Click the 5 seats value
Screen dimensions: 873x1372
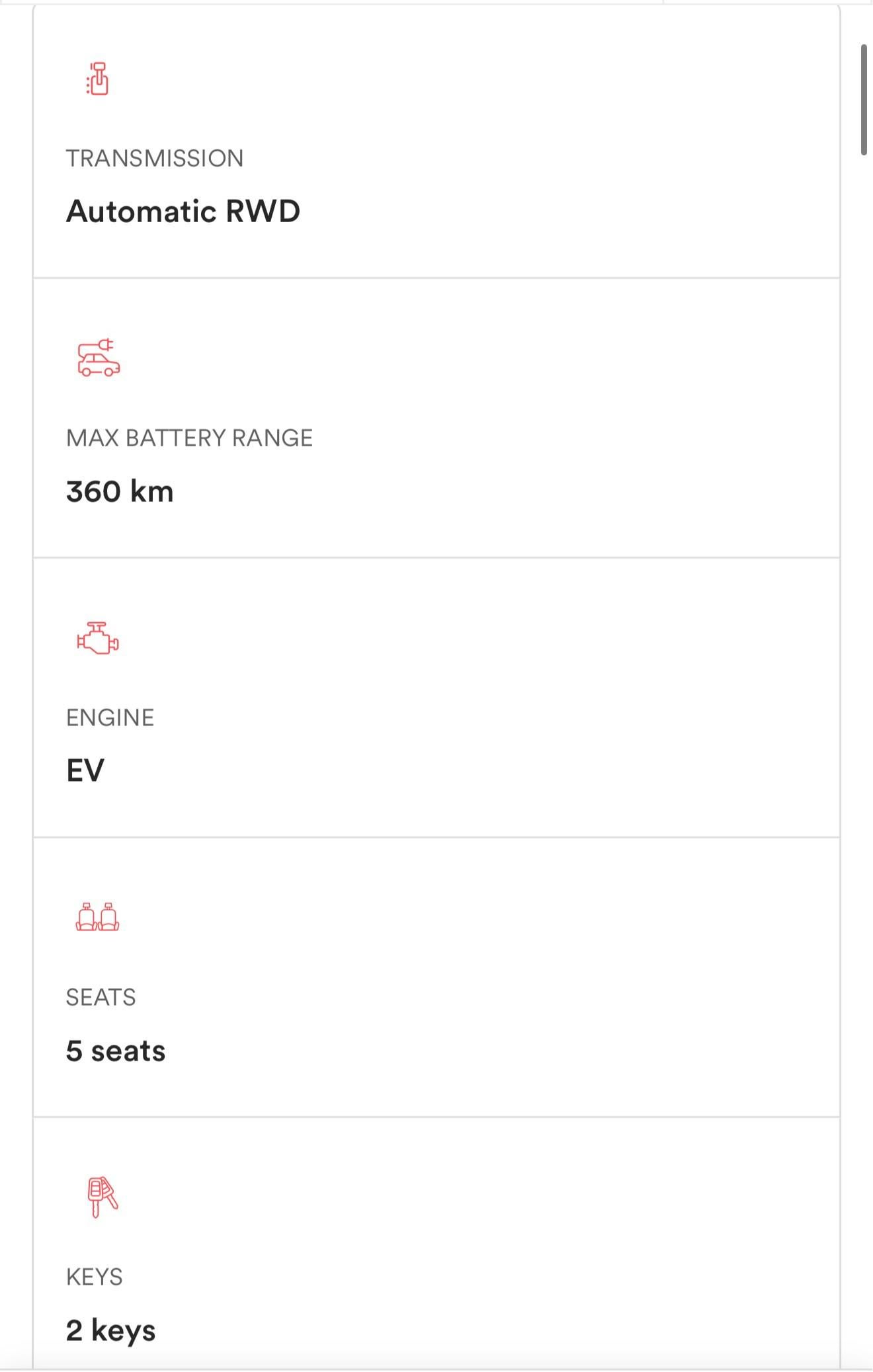pos(116,1051)
